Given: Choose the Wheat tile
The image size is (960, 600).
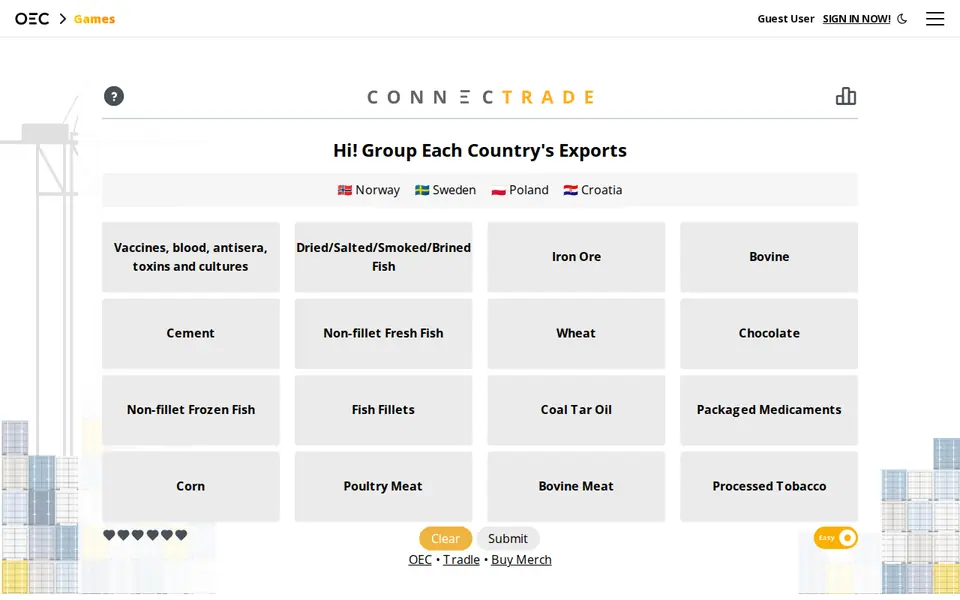Looking at the screenshot, I should (x=576, y=334).
